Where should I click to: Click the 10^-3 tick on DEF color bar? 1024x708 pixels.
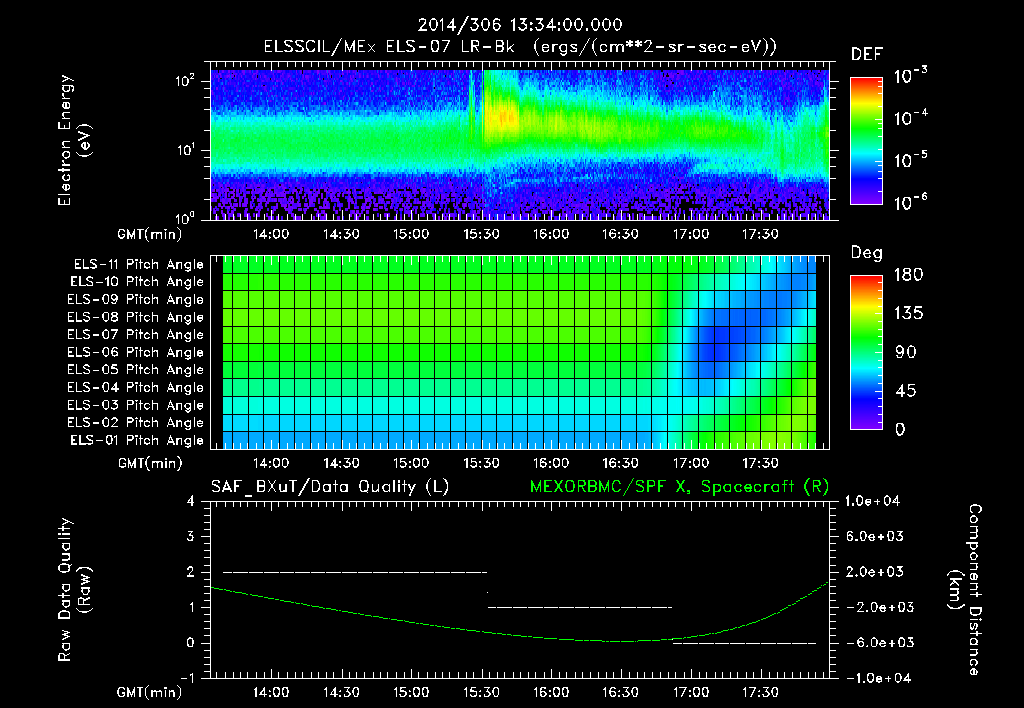911,76
